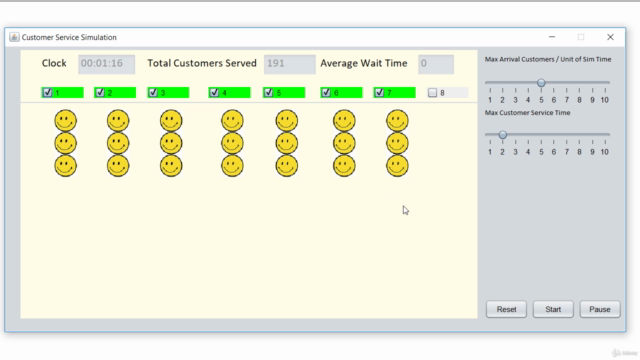Click second smiley in teller 4 queue
This screenshot has height=360, width=640.
click(x=232, y=143)
